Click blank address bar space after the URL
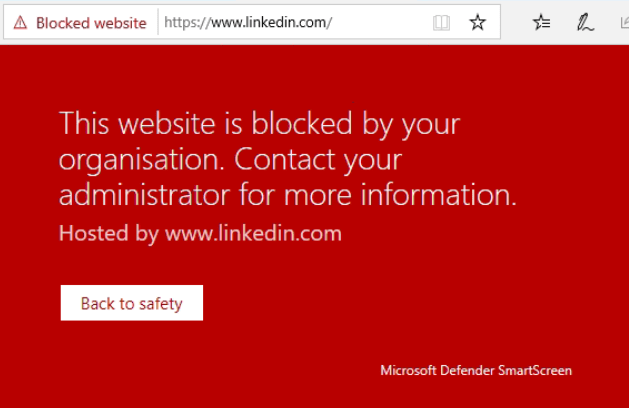Screen dimensions: 629x408 (381, 22)
